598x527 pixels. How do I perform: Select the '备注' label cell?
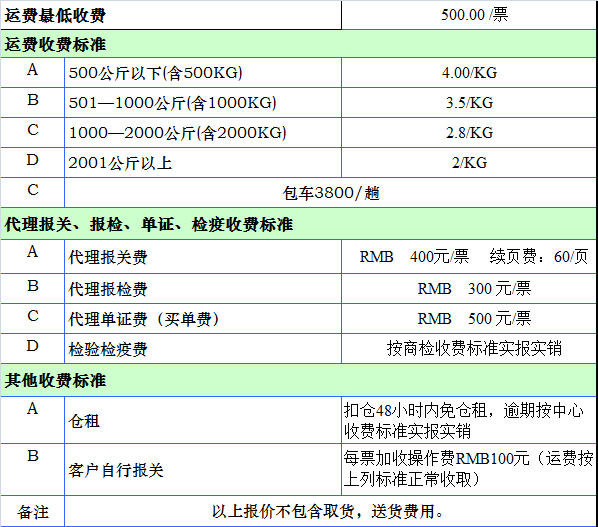(x=32, y=512)
